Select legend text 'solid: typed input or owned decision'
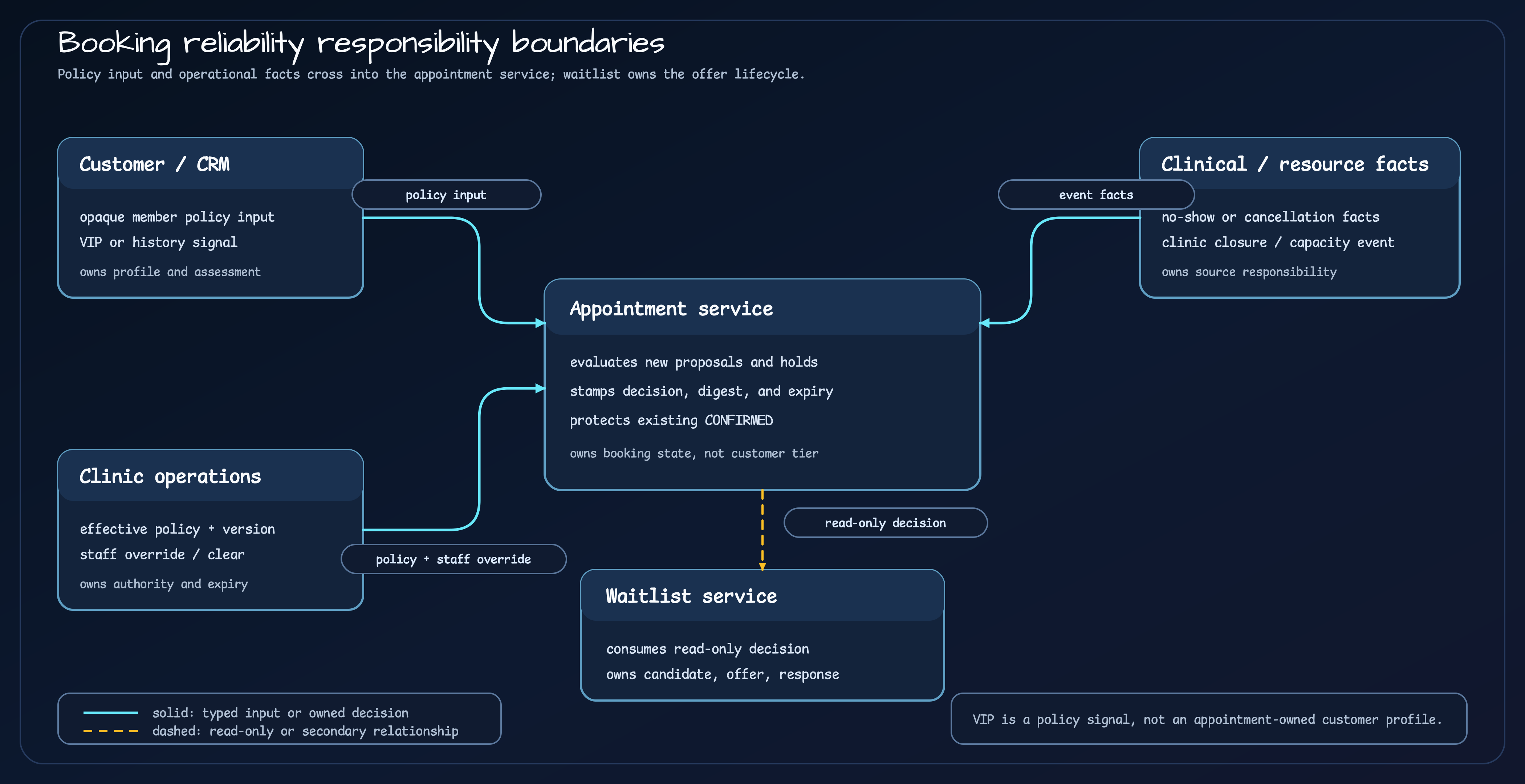The width and height of the screenshot is (1525, 784). click(x=281, y=713)
